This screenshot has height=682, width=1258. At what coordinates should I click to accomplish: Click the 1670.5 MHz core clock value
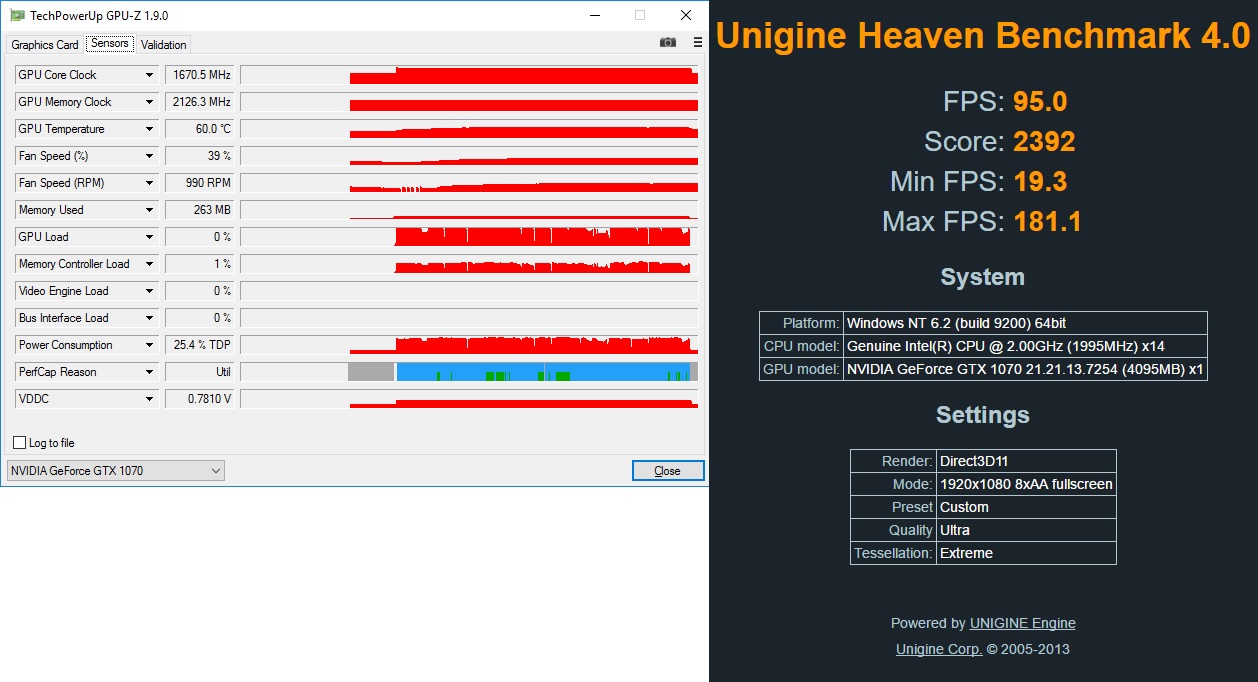pyautogui.click(x=199, y=75)
